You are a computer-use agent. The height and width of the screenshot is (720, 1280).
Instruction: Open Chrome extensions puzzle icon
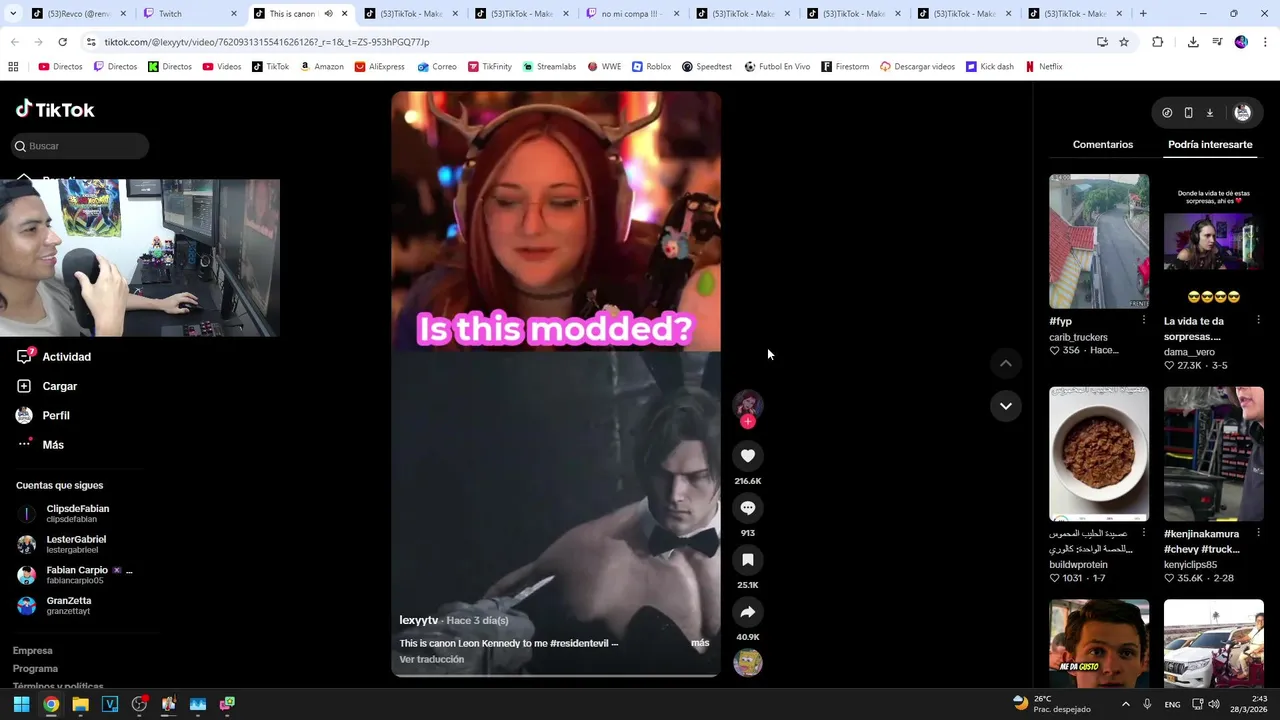(x=1158, y=42)
